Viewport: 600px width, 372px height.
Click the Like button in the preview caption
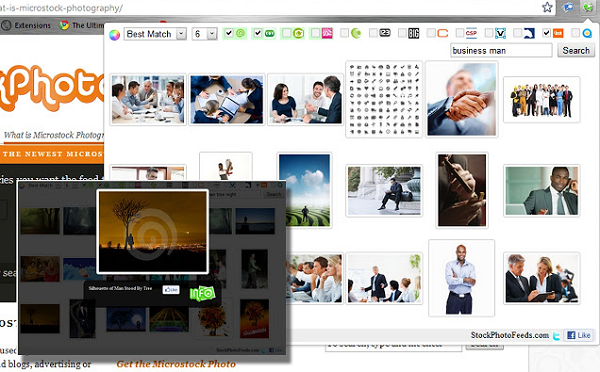(x=171, y=290)
